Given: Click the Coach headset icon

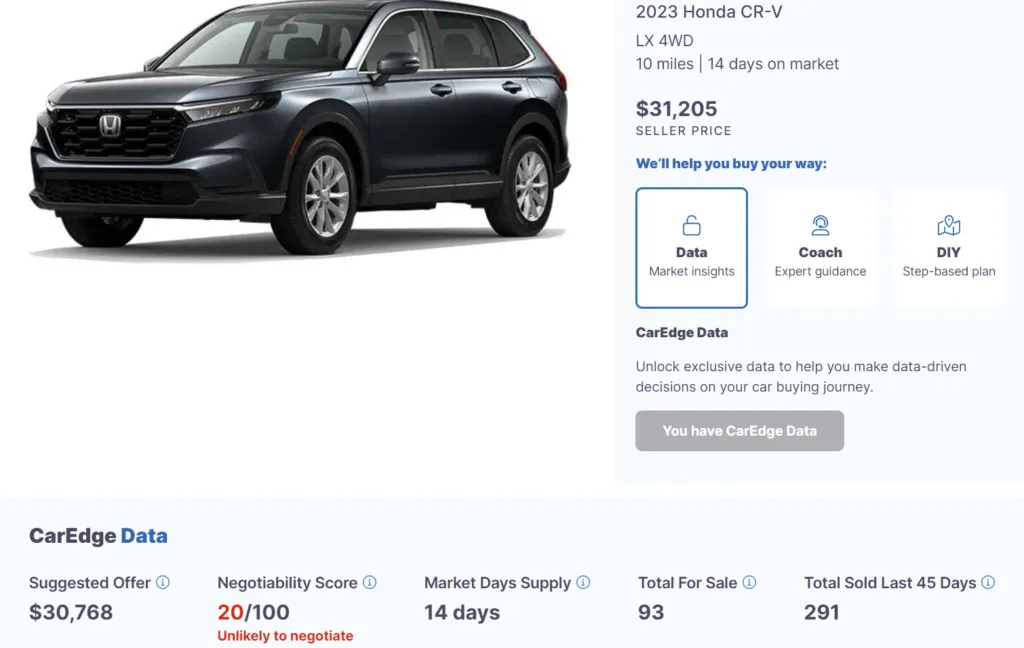Looking at the screenshot, I should (x=820, y=225).
